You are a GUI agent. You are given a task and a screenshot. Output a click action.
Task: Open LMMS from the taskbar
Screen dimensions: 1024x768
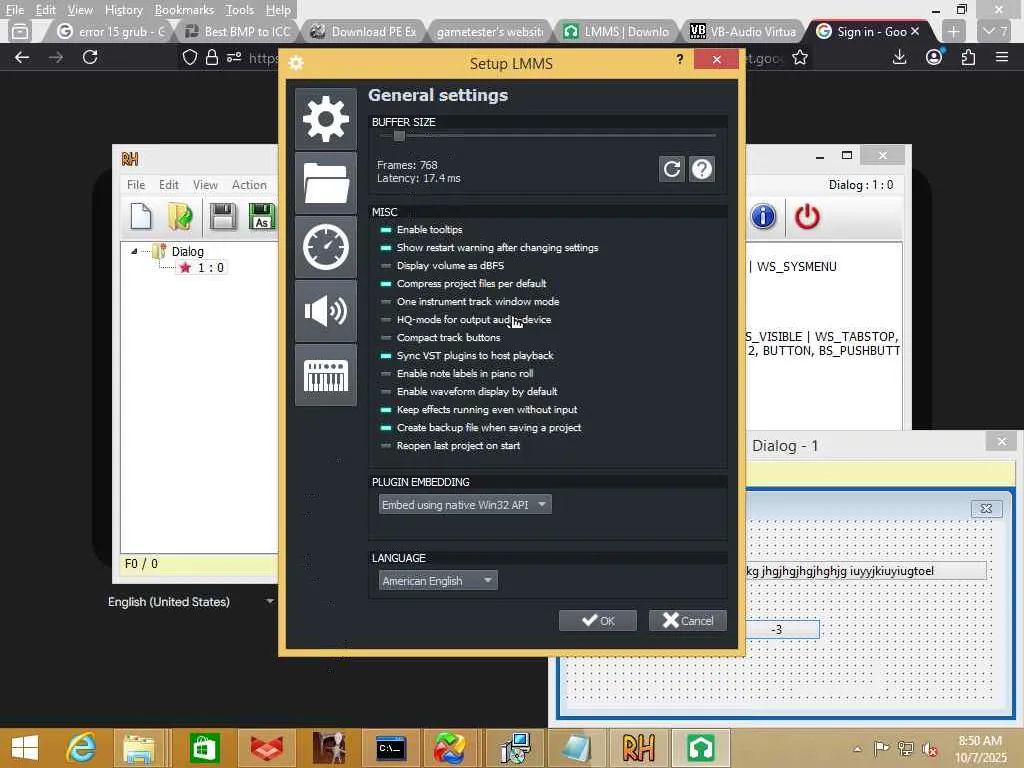point(700,748)
